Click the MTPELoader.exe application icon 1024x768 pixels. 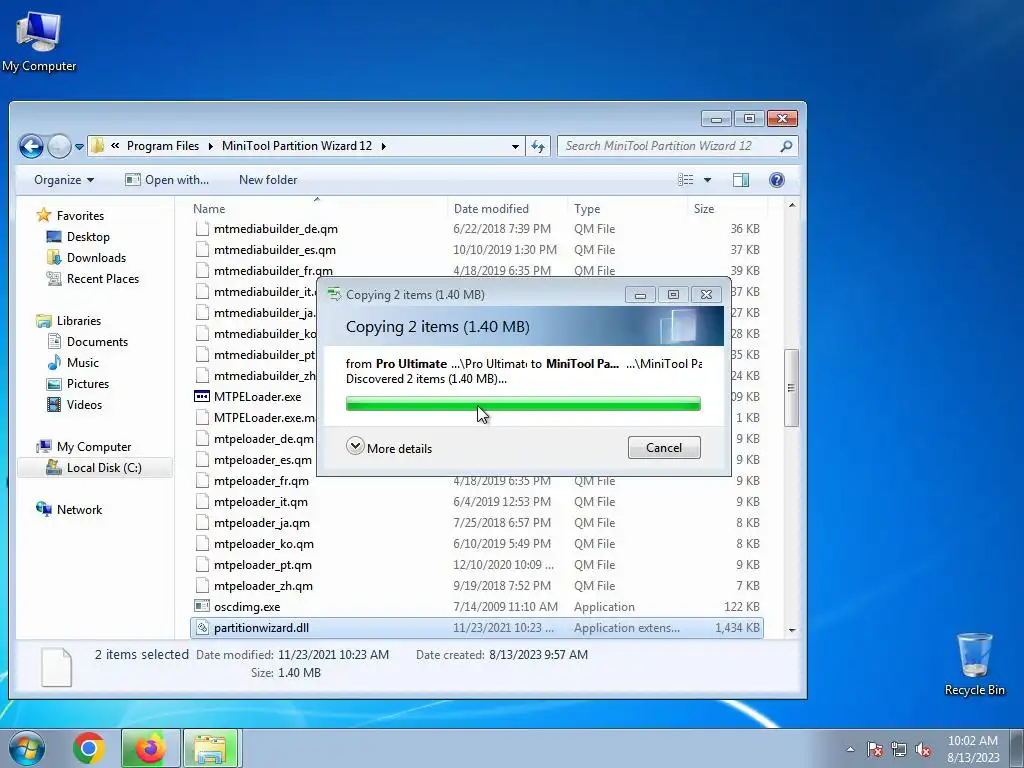click(x=202, y=396)
